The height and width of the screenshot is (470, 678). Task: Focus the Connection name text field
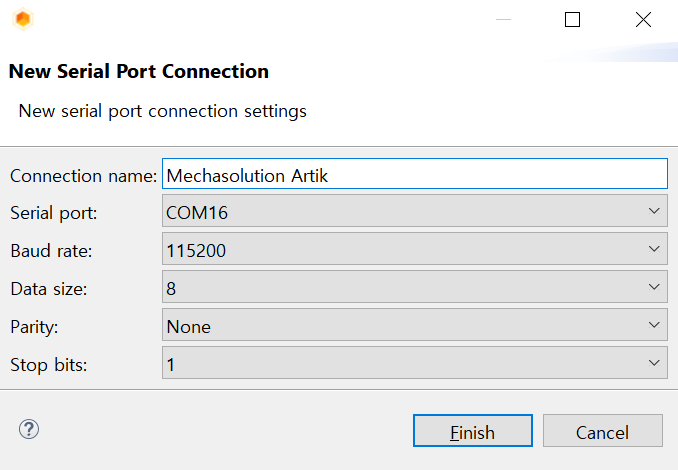pyautogui.click(x=415, y=174)
